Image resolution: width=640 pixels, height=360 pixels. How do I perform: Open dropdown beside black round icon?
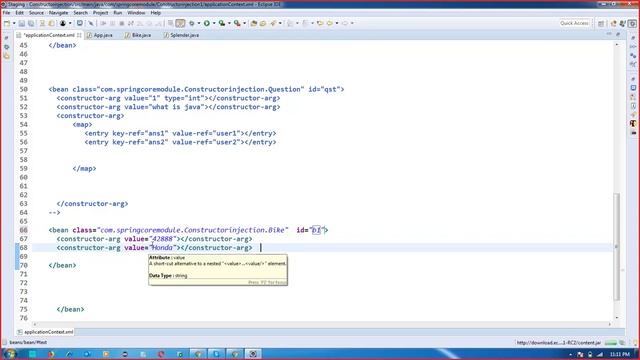click(x=70, y=23)
